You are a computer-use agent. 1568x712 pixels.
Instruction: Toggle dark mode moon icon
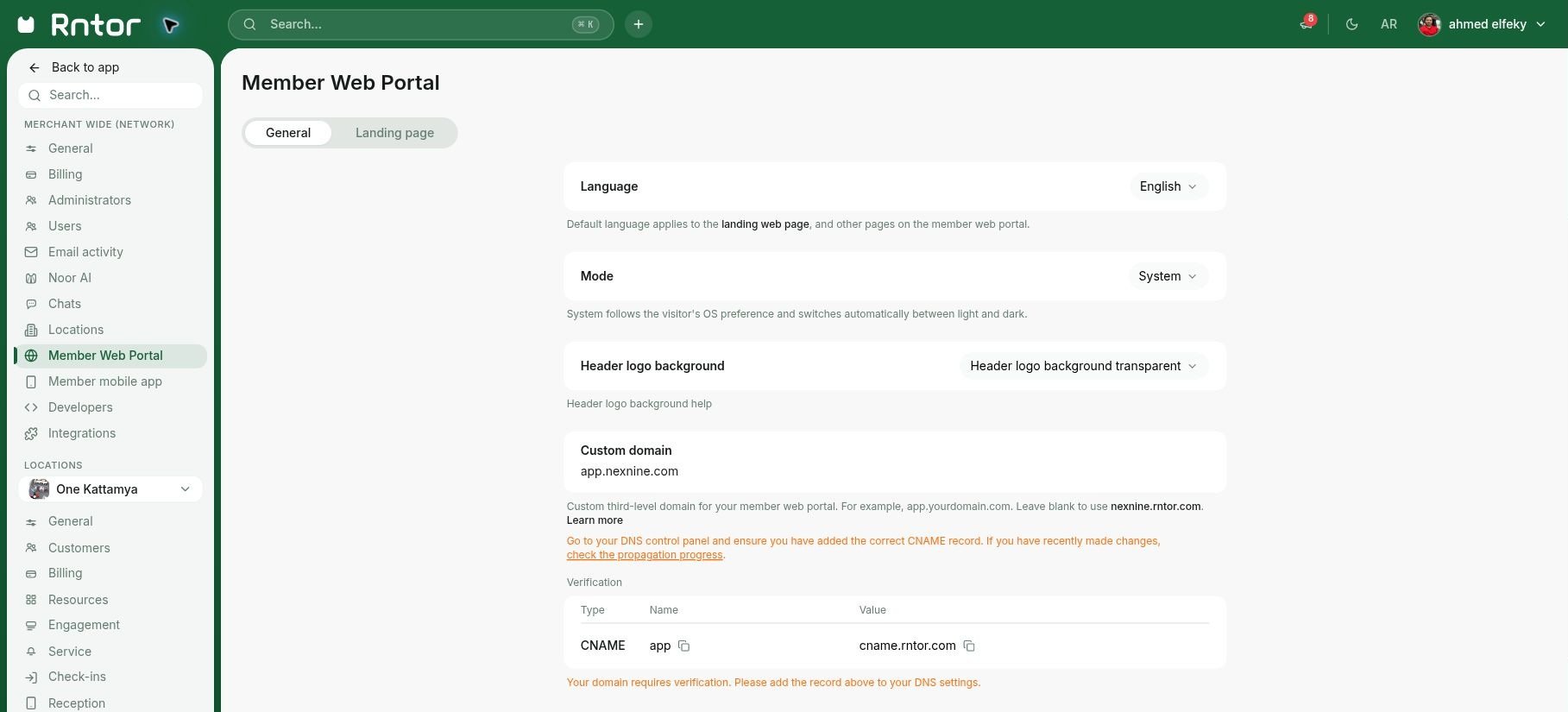click(x=1352, y=24)
